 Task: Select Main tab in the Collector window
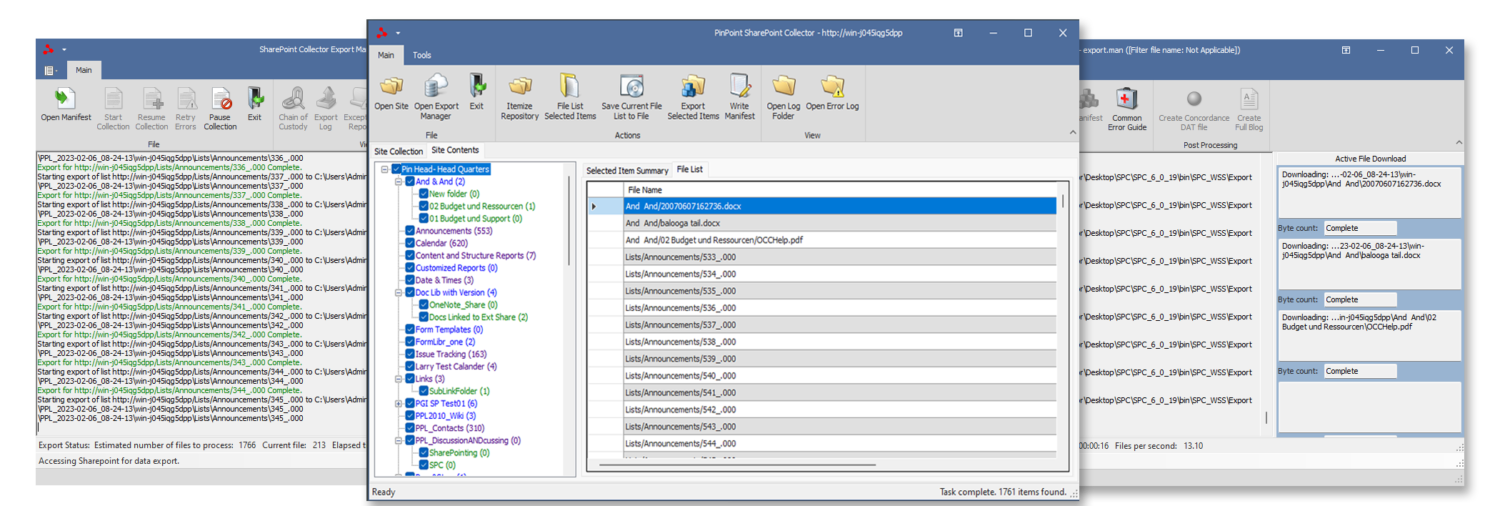386,55
